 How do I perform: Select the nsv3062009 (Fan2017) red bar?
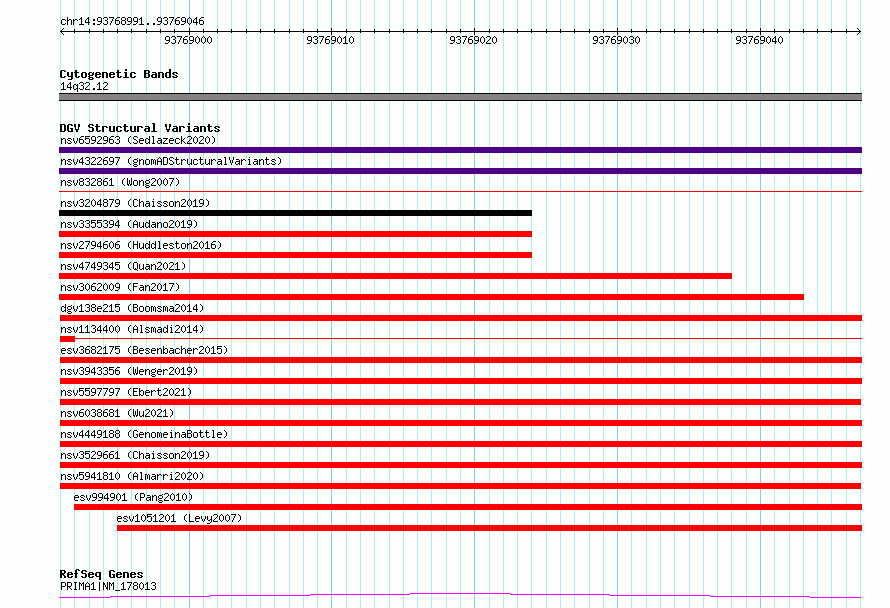(x=431, y=297)
